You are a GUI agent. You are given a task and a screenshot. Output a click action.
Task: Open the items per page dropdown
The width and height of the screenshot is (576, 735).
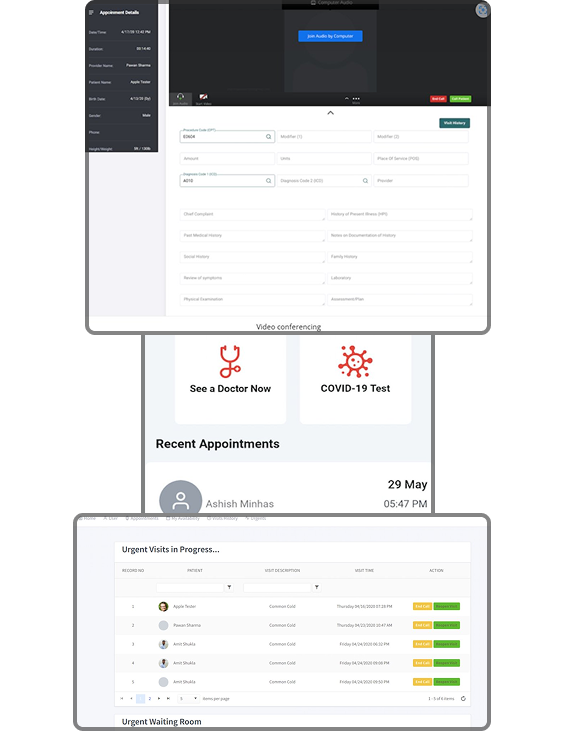pyautogui.click(x=188, y=699)
